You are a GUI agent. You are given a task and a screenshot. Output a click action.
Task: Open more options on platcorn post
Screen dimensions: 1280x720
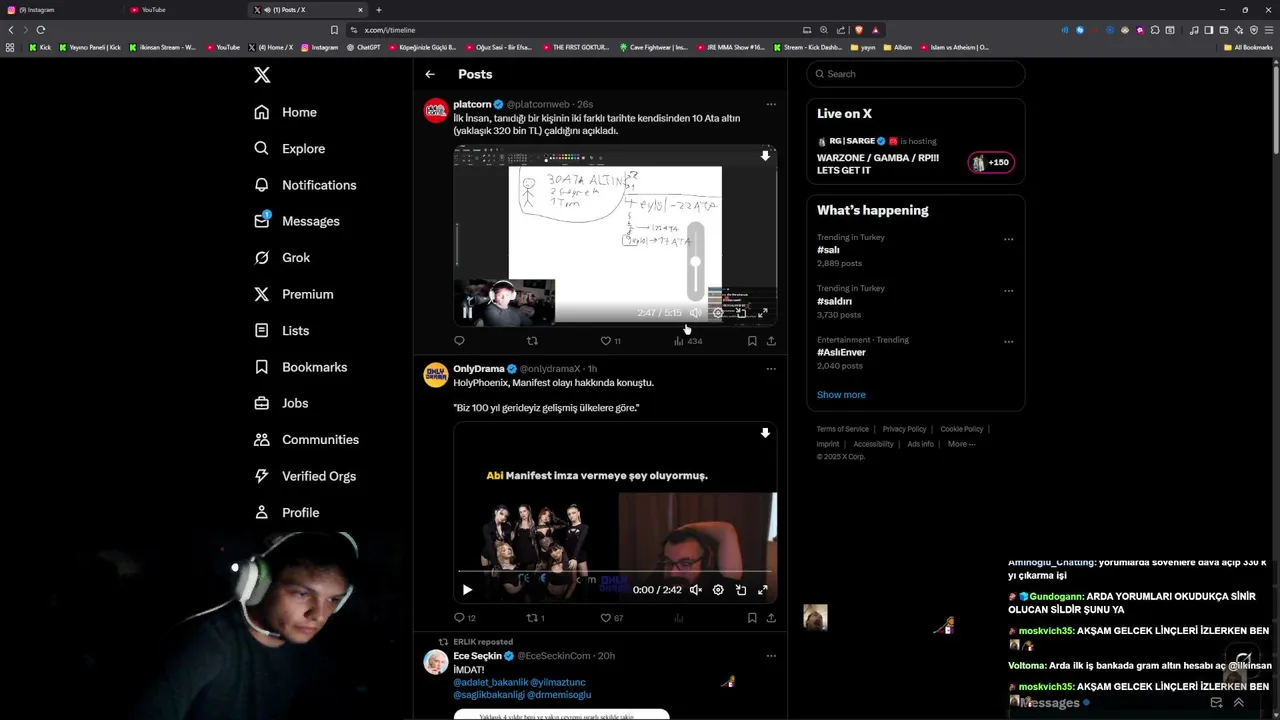tap(771, 104)
